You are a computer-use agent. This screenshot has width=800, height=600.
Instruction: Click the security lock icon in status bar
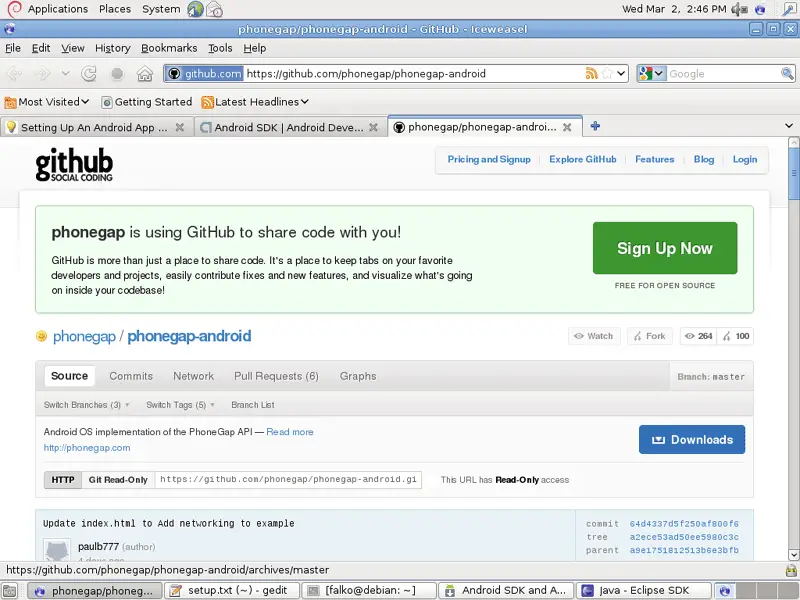pyautogui.click(x=791, y=570)
